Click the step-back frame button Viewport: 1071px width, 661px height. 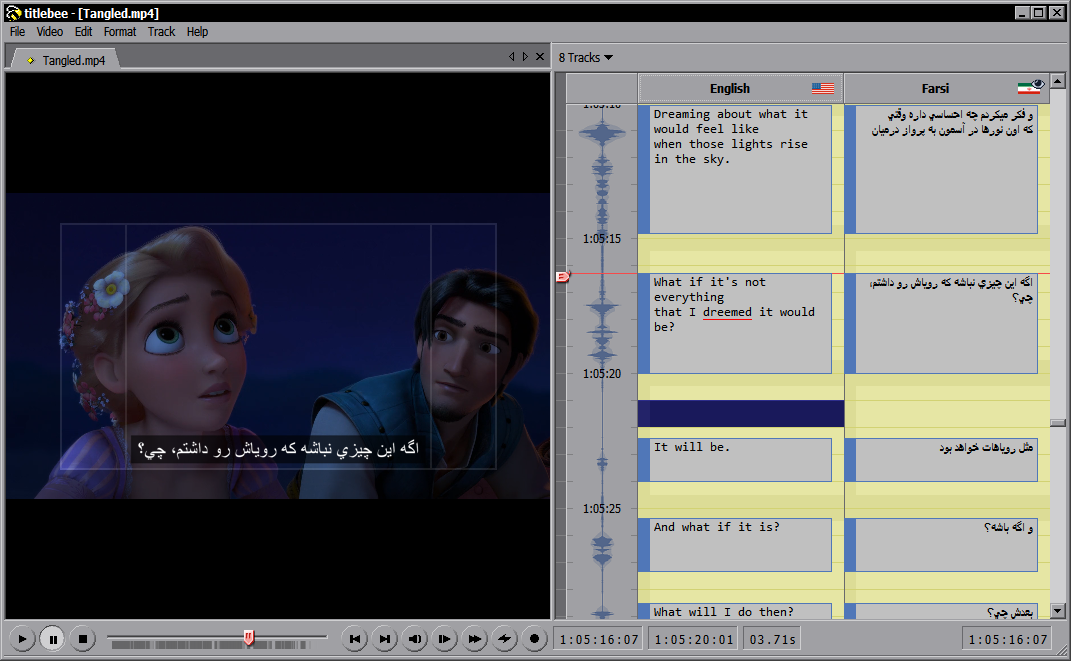click(x=415, y=639)
